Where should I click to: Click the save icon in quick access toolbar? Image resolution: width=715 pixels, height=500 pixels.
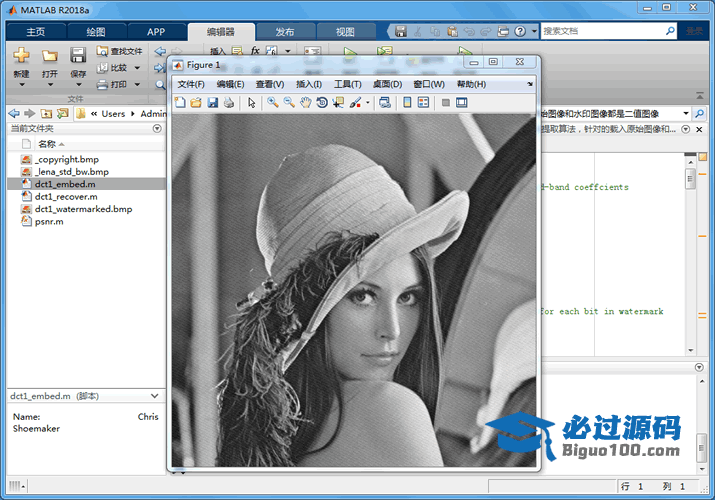pyautogui.click(x=401, y=31)
